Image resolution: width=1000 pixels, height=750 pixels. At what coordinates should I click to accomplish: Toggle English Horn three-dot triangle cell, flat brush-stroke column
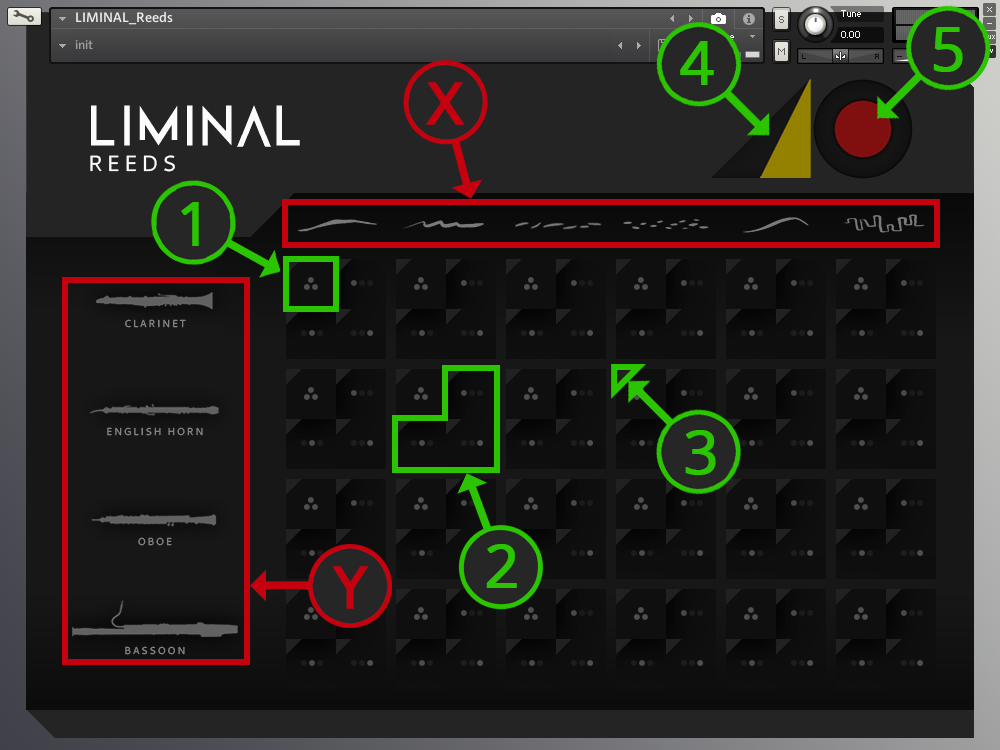[311, 394]
